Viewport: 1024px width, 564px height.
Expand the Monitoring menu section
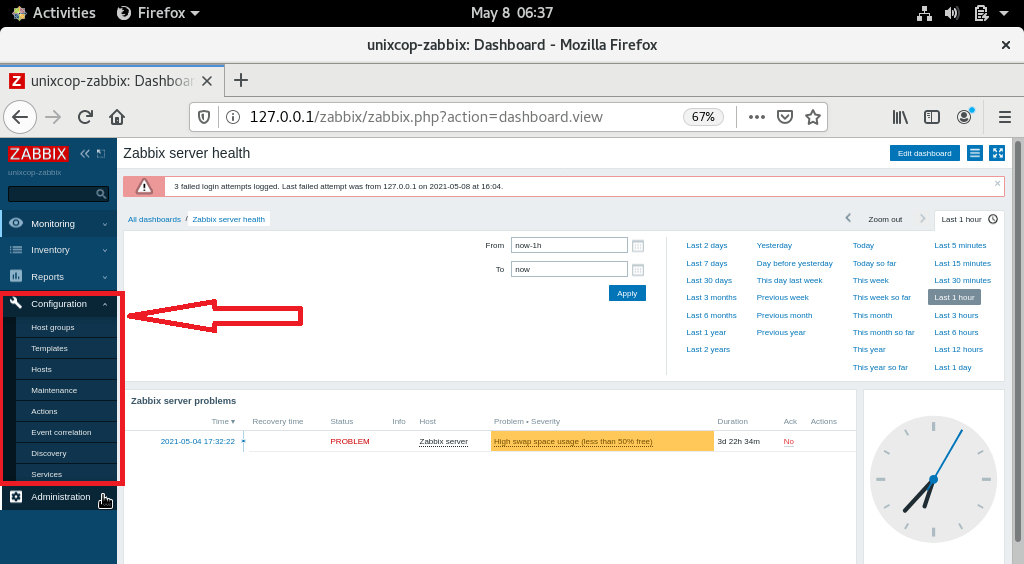105,225
